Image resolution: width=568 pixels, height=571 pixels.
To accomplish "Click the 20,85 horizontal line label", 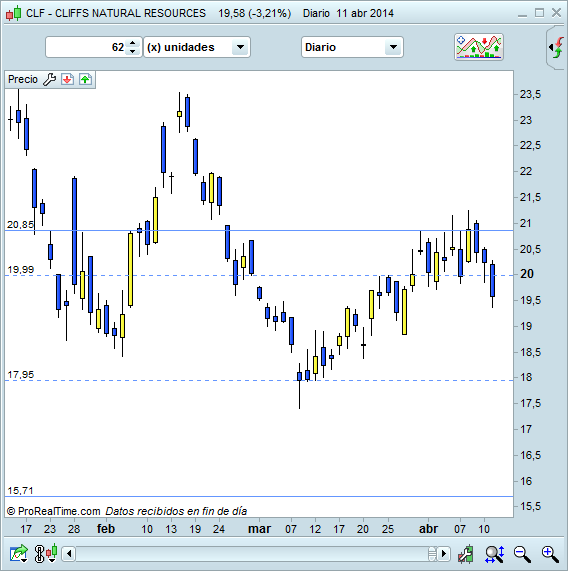I will [x=20, y=225].
